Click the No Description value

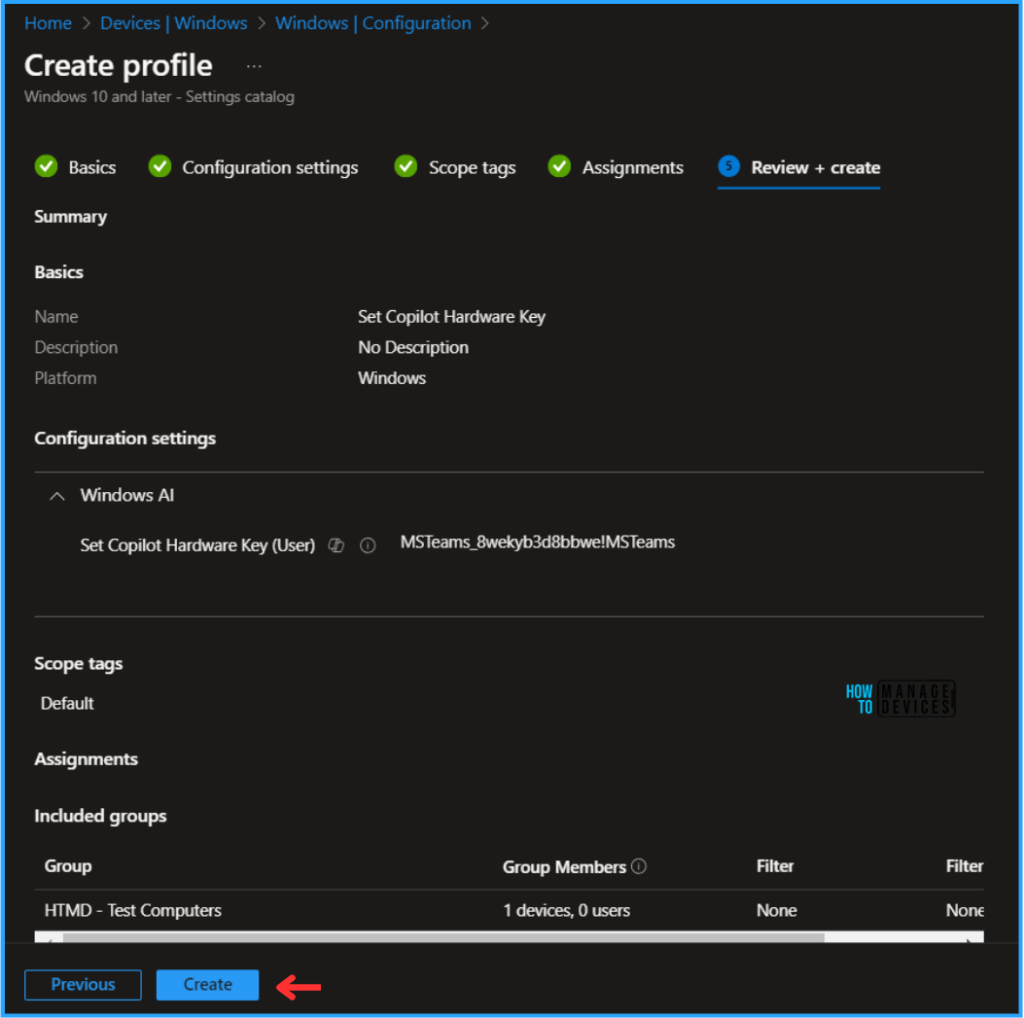[413, 347]
